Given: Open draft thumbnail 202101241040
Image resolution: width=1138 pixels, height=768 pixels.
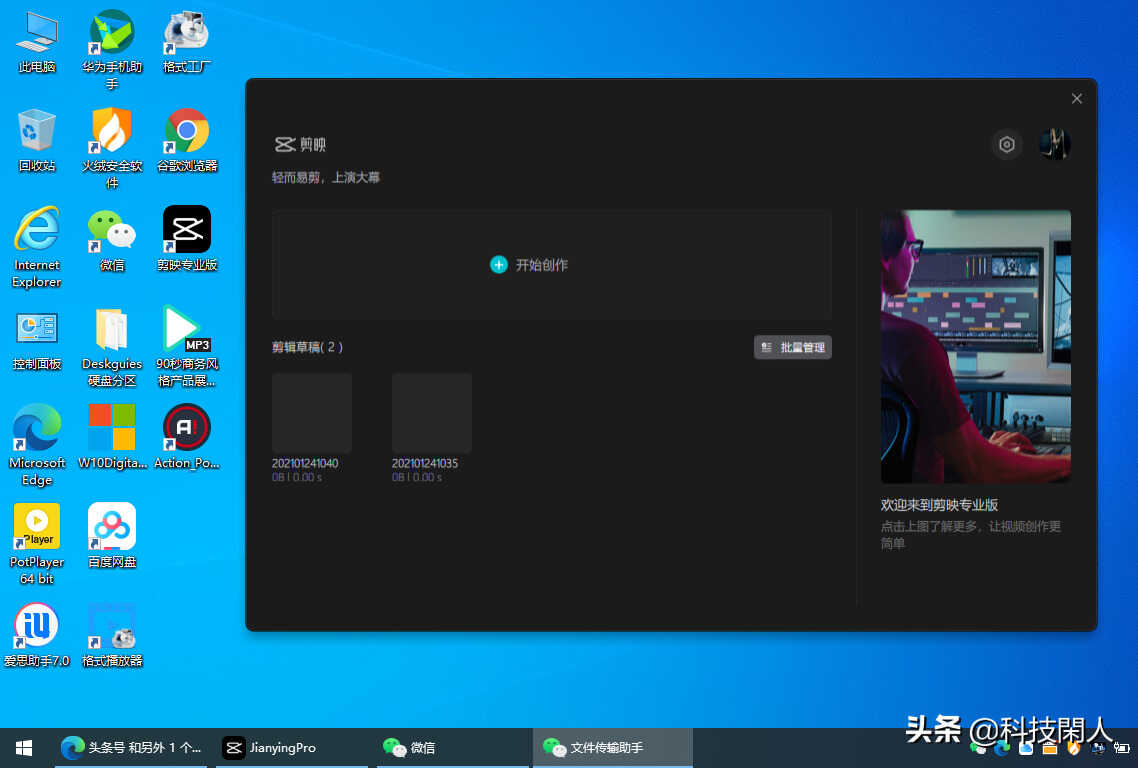Looking at the screenshot, I should pos(312,413).
